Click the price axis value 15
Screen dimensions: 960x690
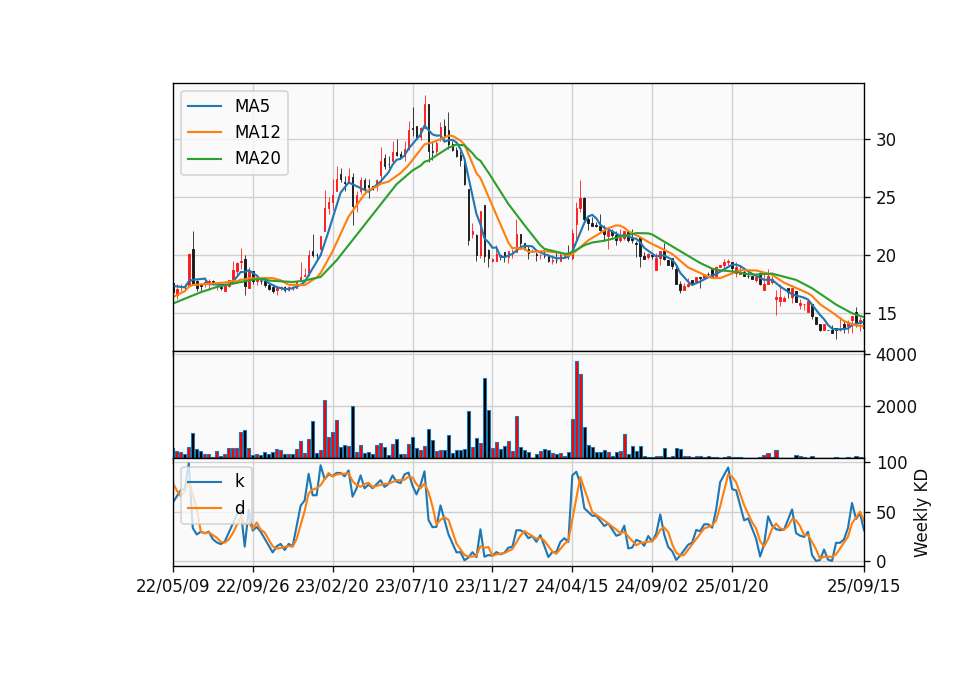click(885, 314)
